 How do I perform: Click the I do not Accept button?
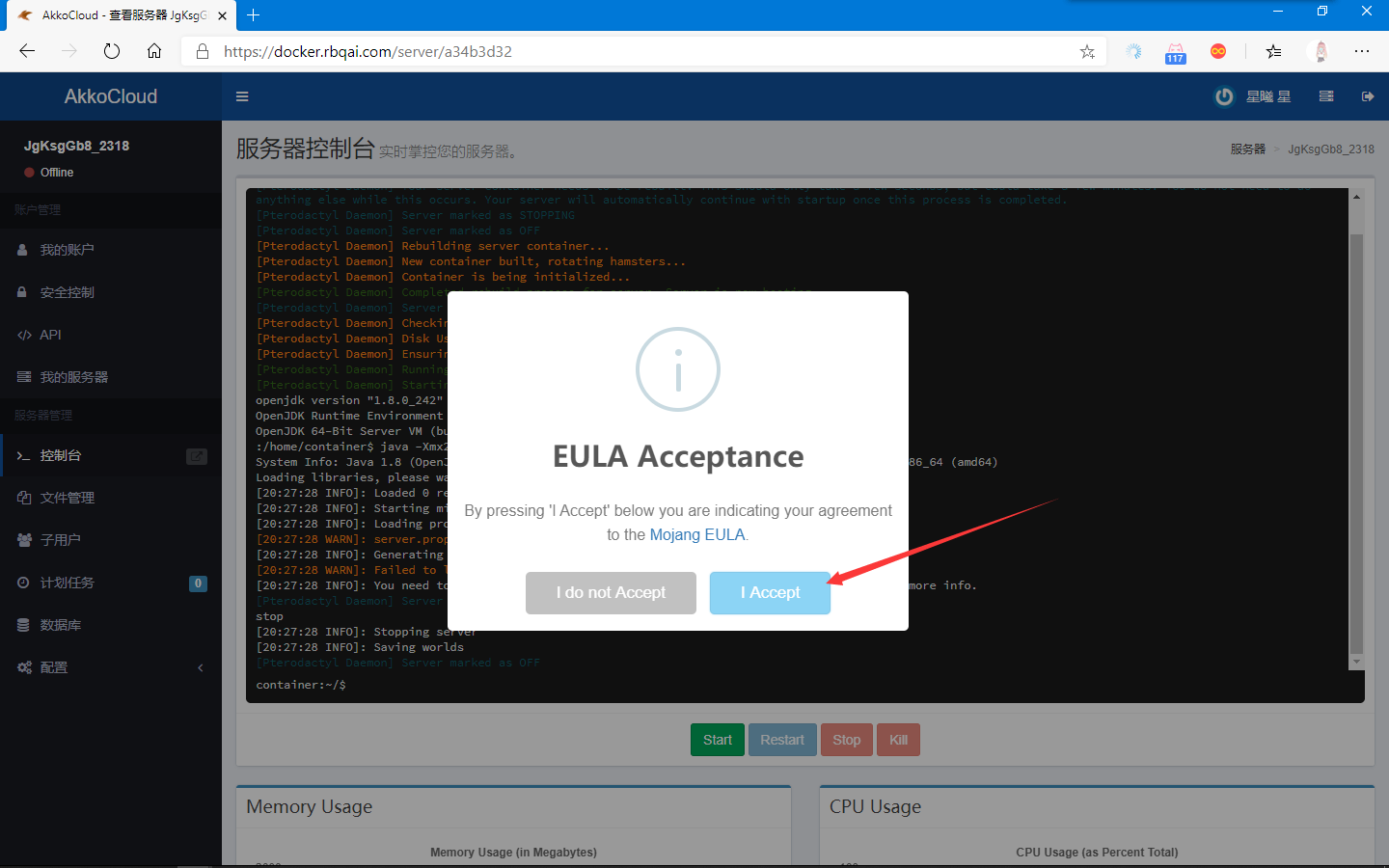pyautogui.click(x=611, y=593)
